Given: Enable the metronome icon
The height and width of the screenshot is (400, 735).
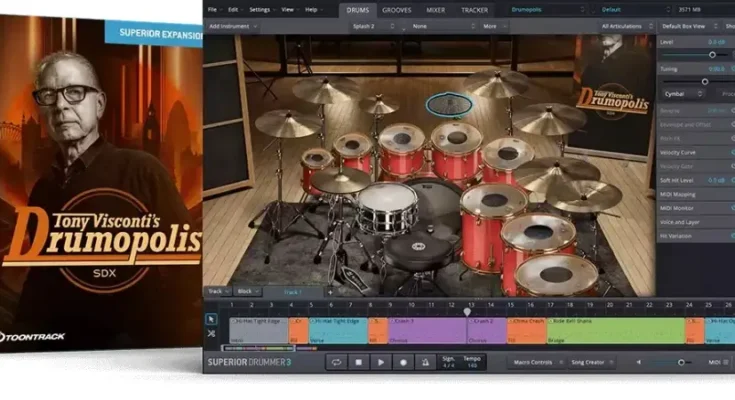Looking at the screenshot, I should pyautogui.click(x=429, y=361).
